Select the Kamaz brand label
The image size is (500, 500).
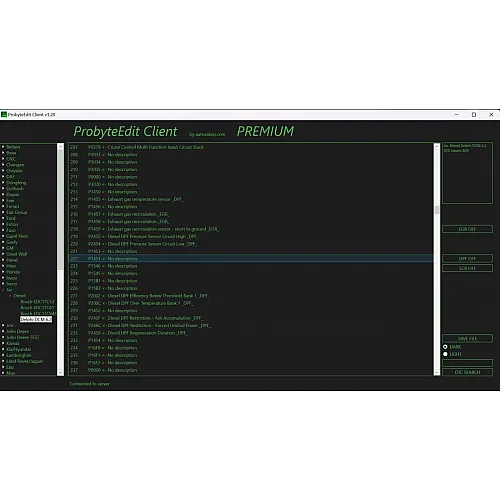click(13, 343)
